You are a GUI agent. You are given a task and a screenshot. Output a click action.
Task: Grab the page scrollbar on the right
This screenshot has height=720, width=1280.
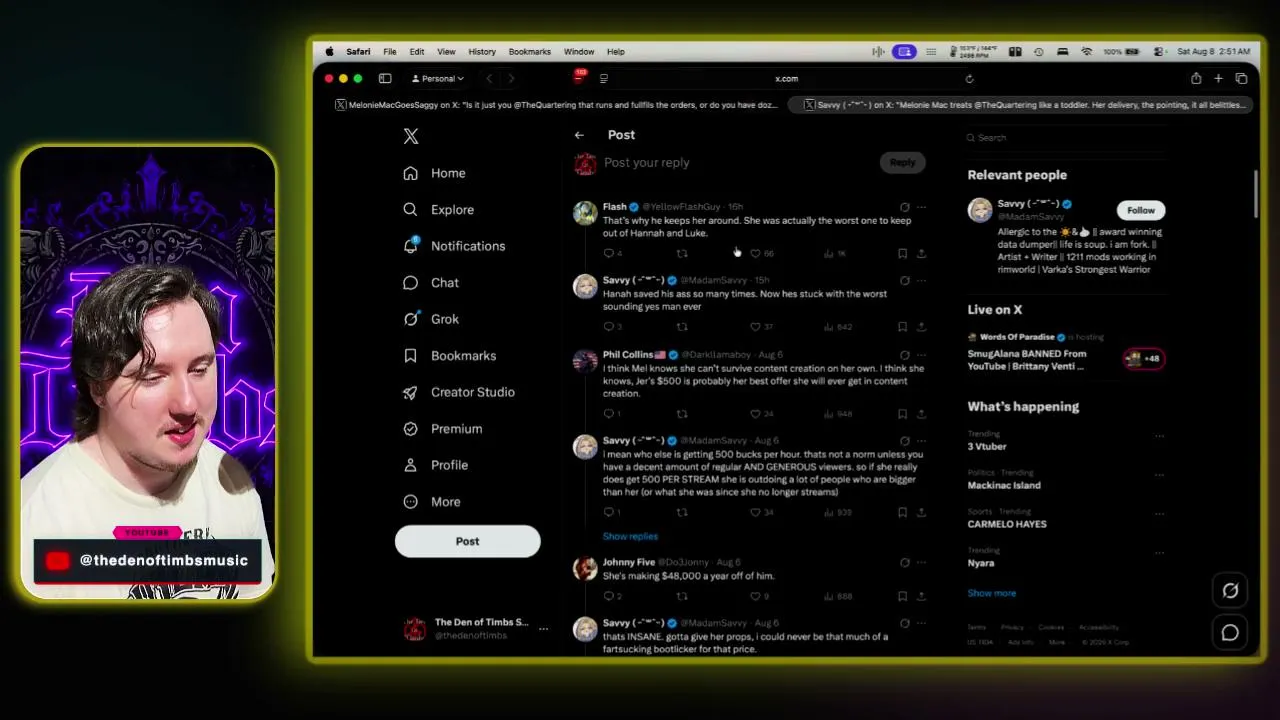(x=1255, y=194)
